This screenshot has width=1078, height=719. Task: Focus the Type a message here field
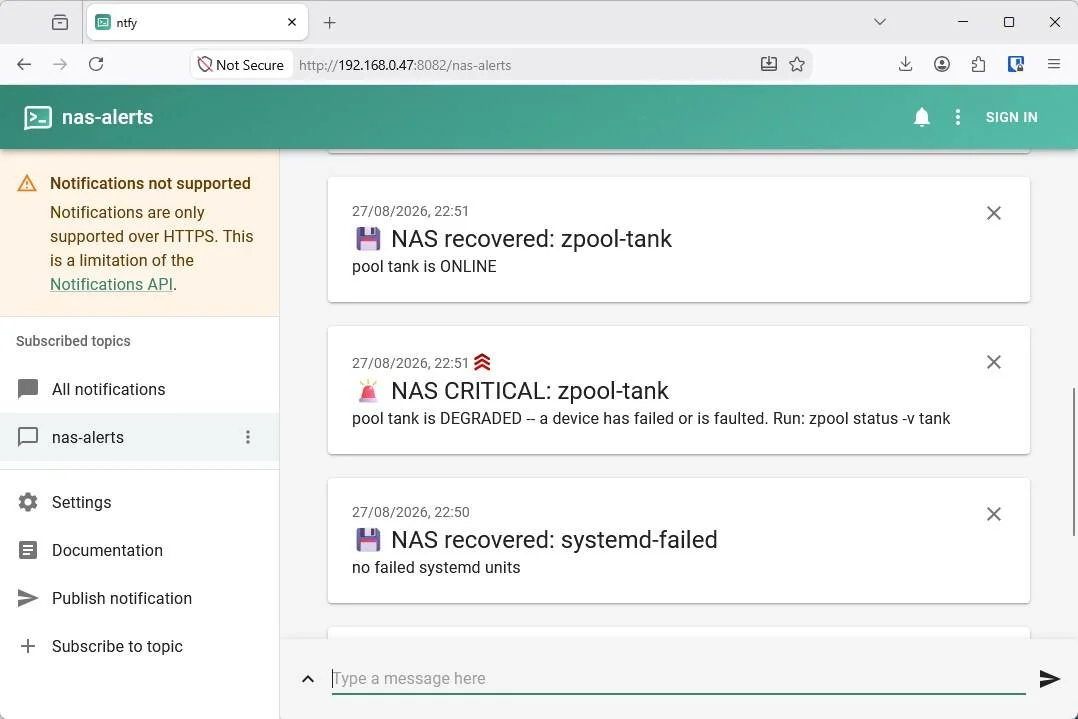[x=678, y=679]
